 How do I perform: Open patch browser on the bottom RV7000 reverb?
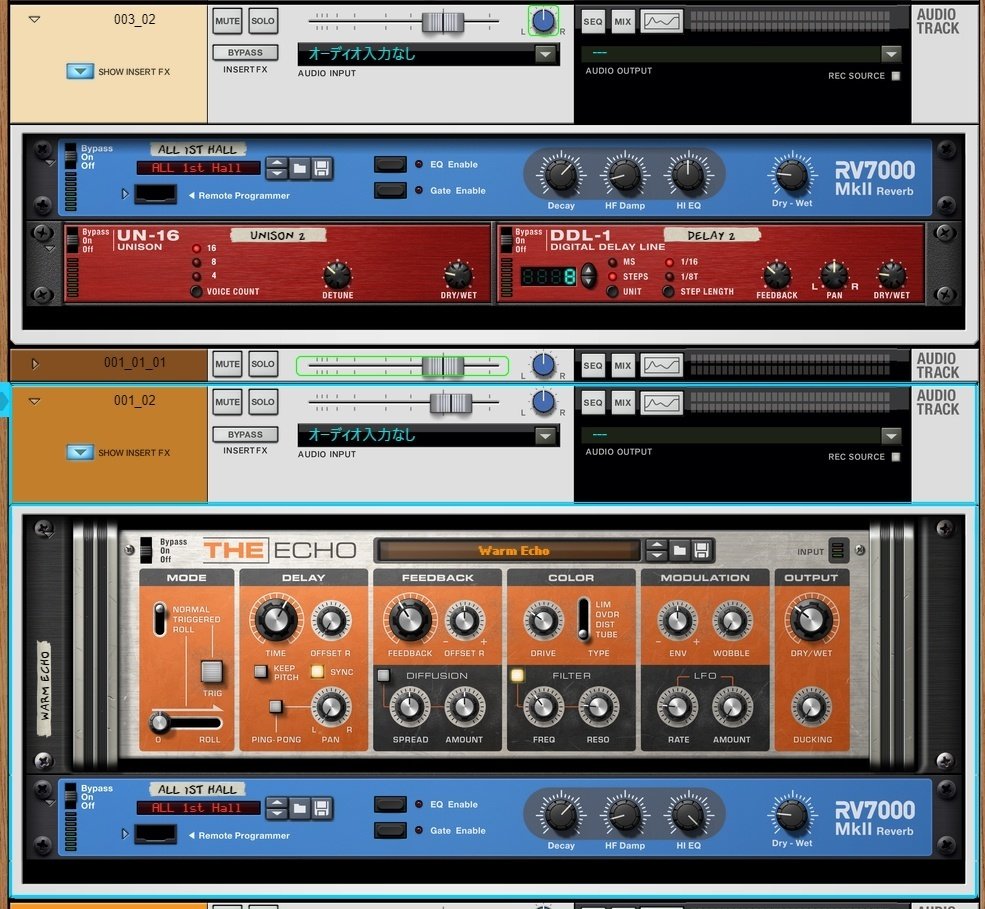pos(300,808)
